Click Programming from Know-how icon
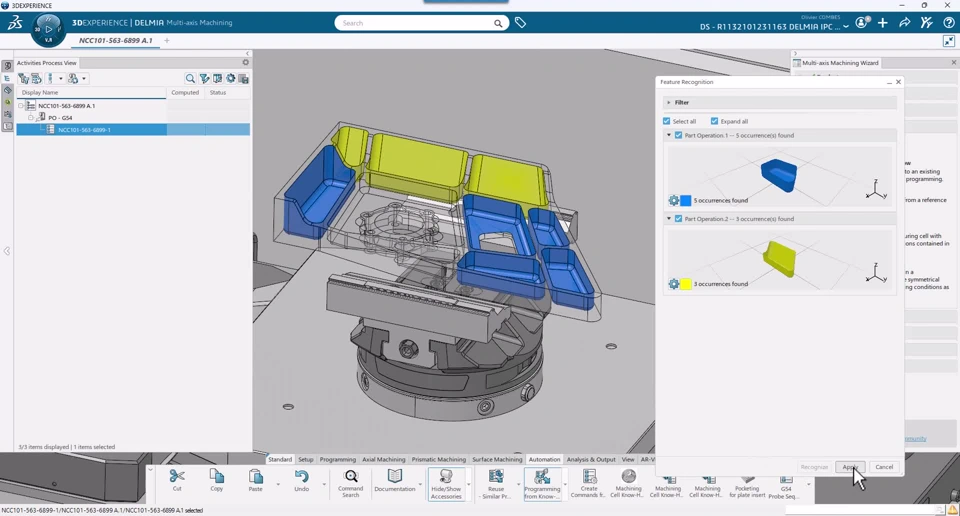This screenshot has height=516, width=960. click(x=542, y=477)
